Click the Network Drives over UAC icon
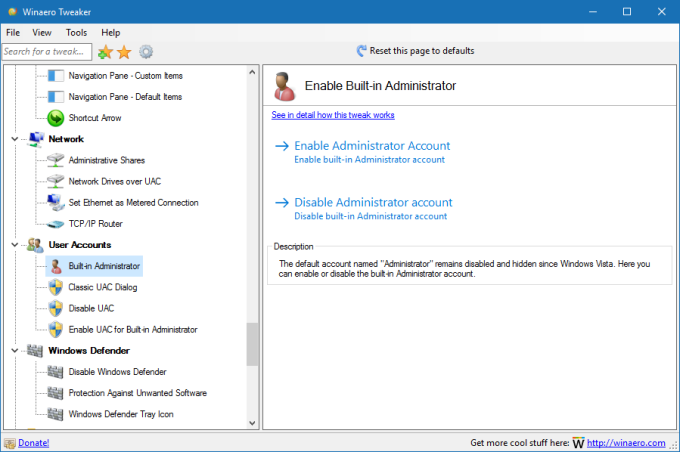The width and height of the screenshot is (680, 452). click(56, 181)
